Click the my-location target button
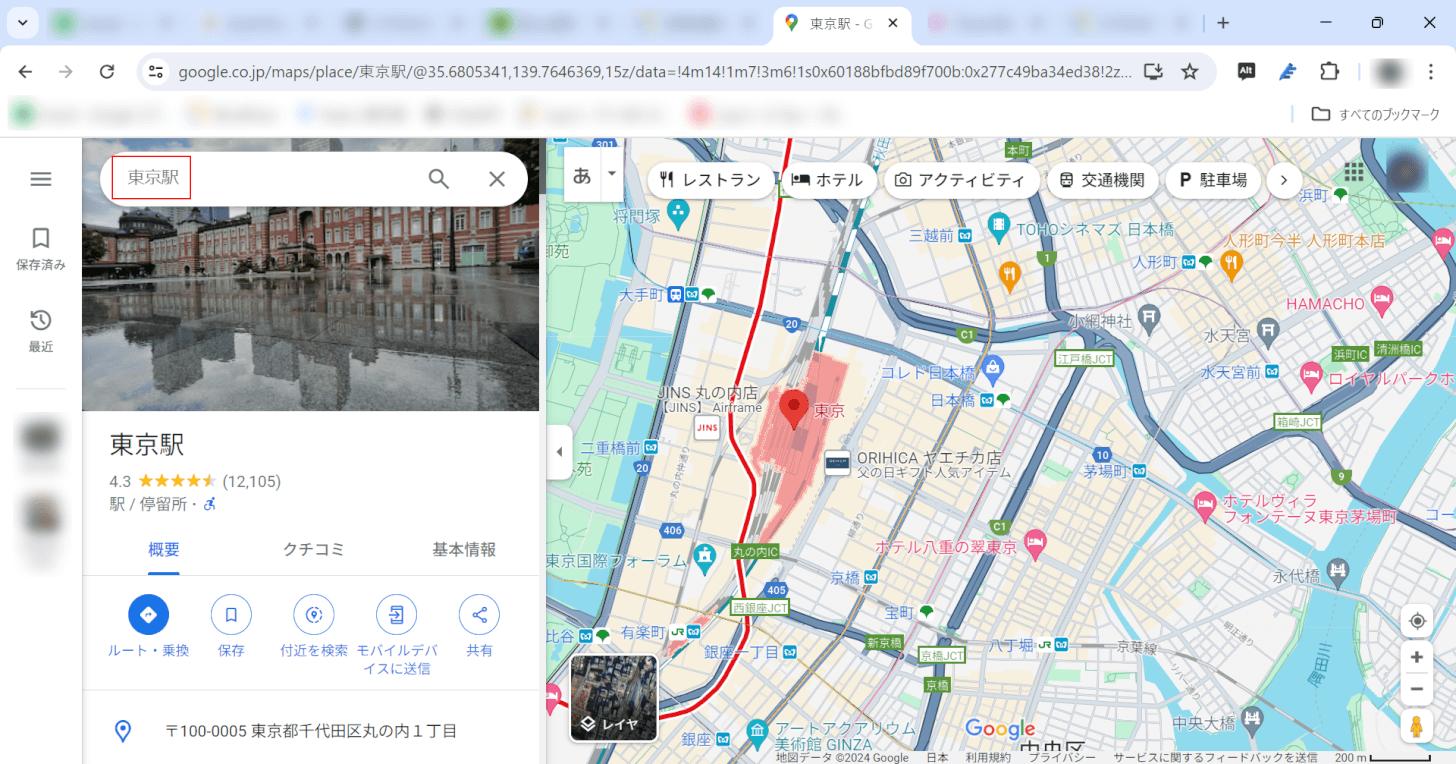The image size is (1456, 764). point(1416,621)
